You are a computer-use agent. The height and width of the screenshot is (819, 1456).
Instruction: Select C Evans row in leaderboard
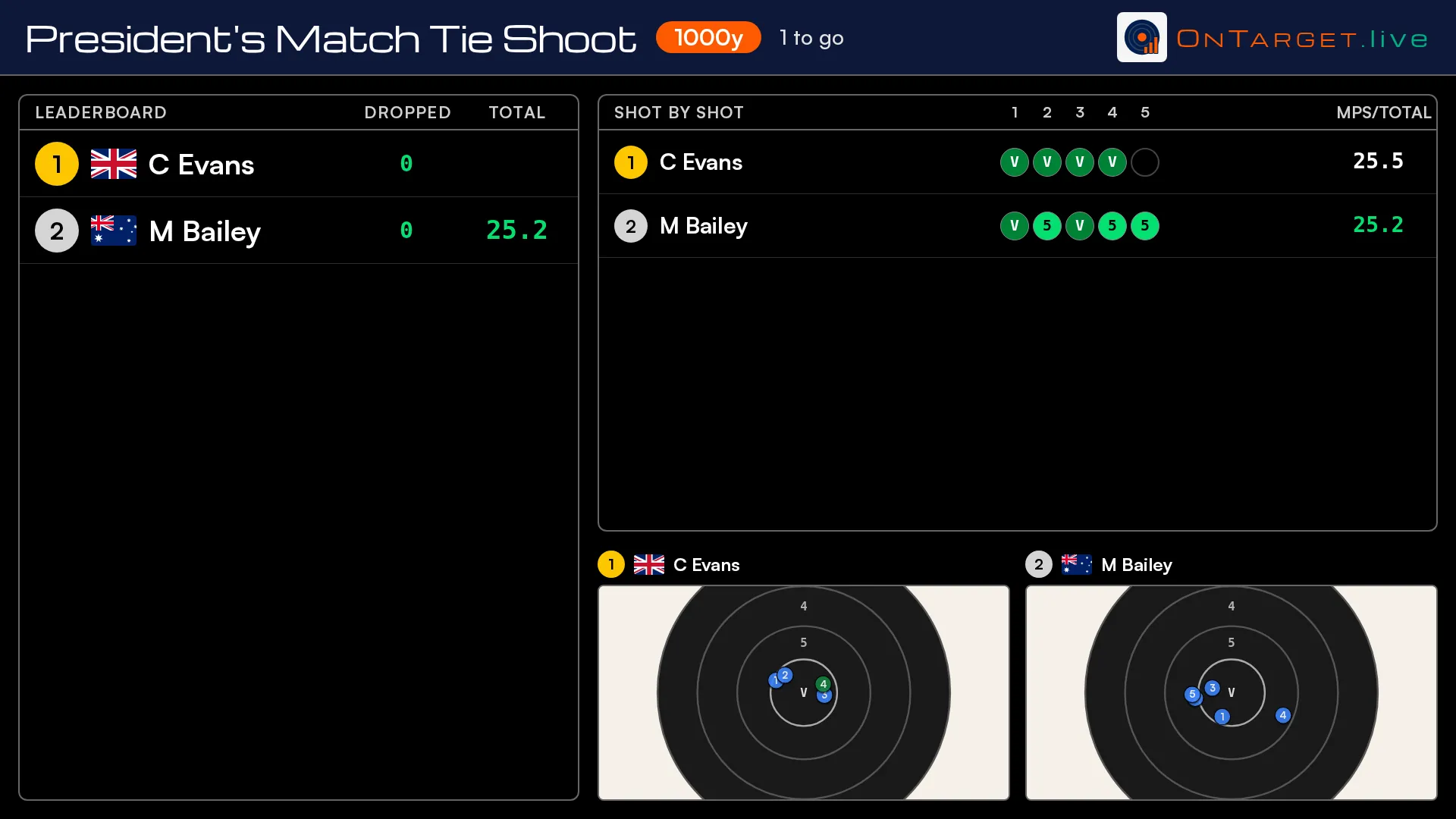tap(299, 164)
